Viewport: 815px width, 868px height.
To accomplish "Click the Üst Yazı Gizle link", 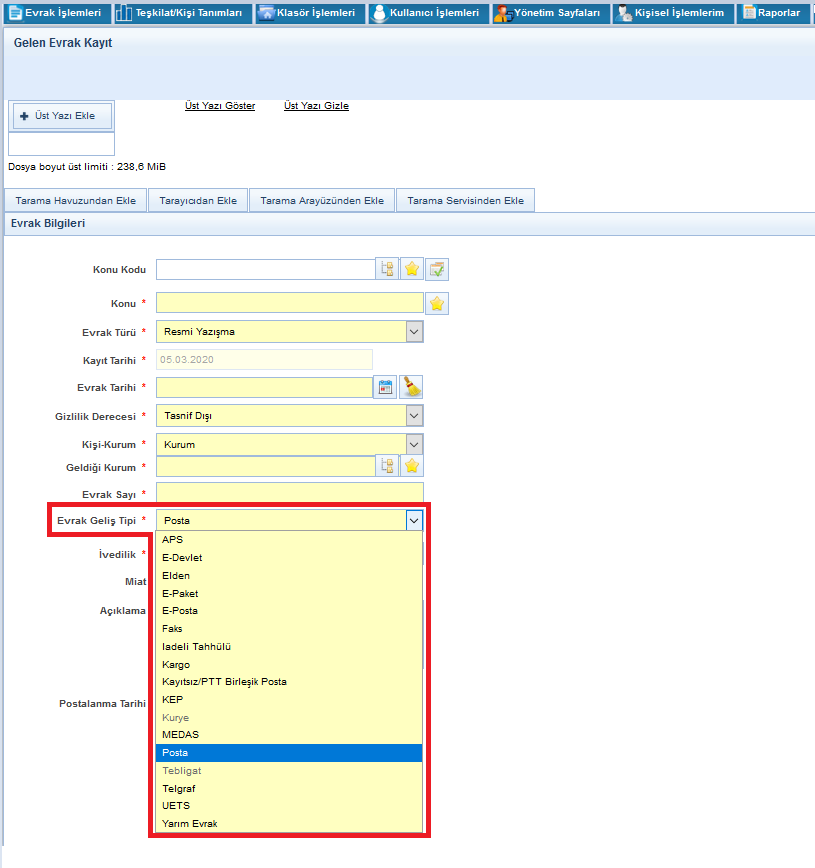I will 316,106.
